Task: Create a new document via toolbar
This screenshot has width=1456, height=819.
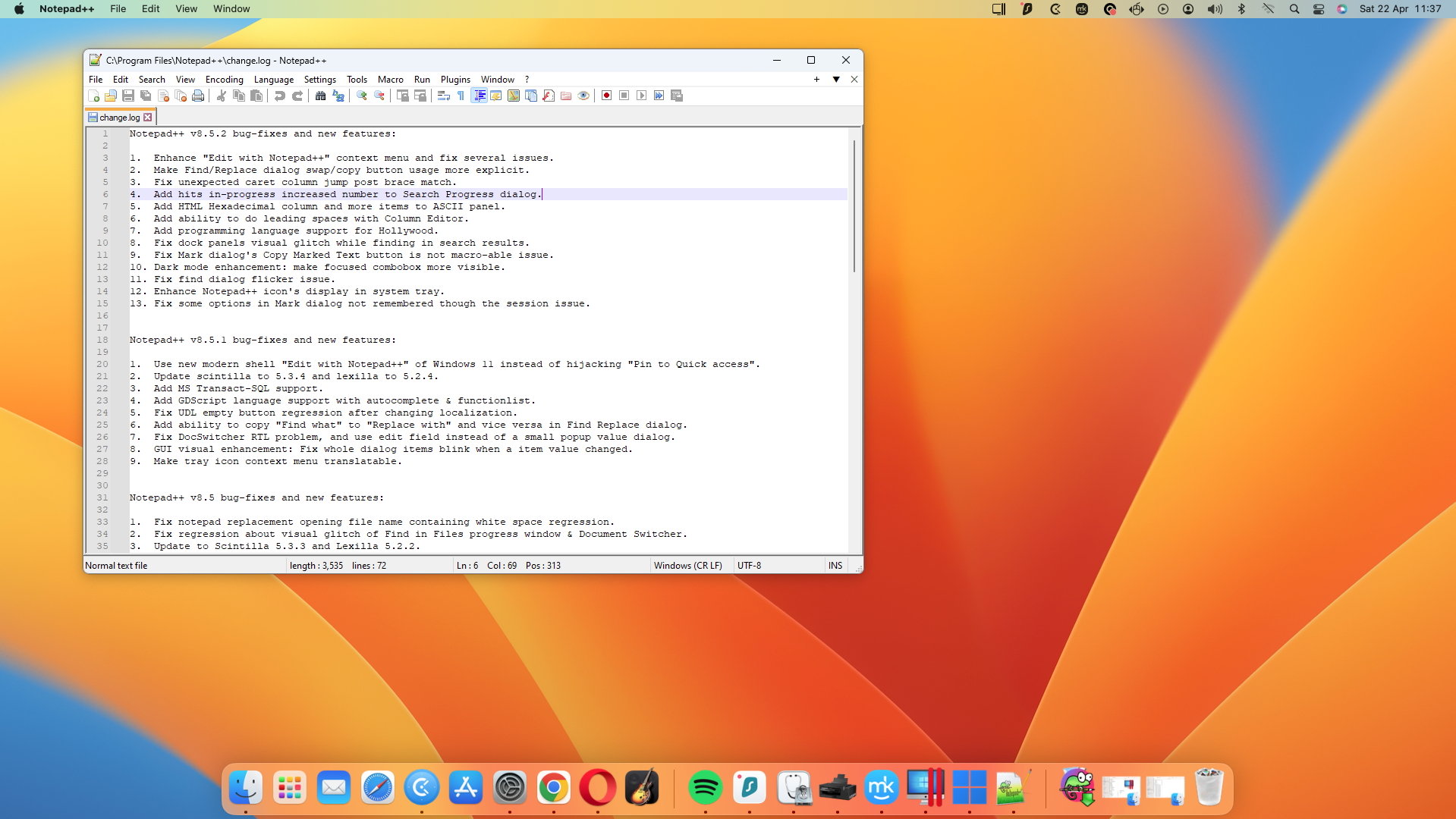Action: point(93,96)
